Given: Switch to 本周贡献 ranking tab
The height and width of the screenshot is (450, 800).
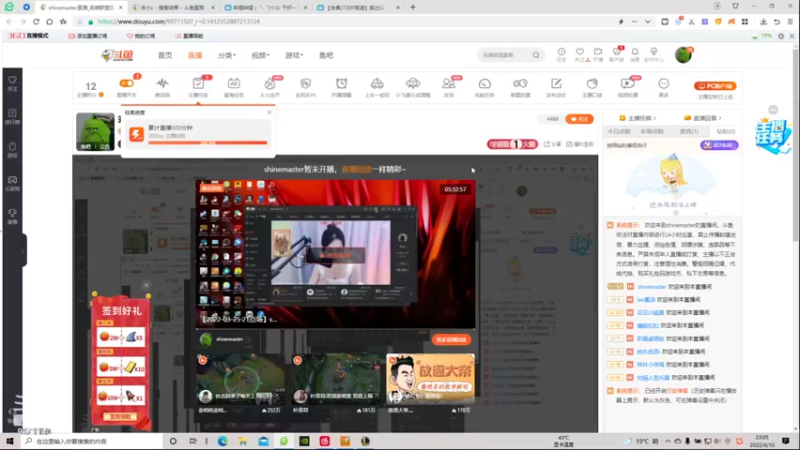Looking at the screenshot, I should pyautogui.click(x=652, y=132).
